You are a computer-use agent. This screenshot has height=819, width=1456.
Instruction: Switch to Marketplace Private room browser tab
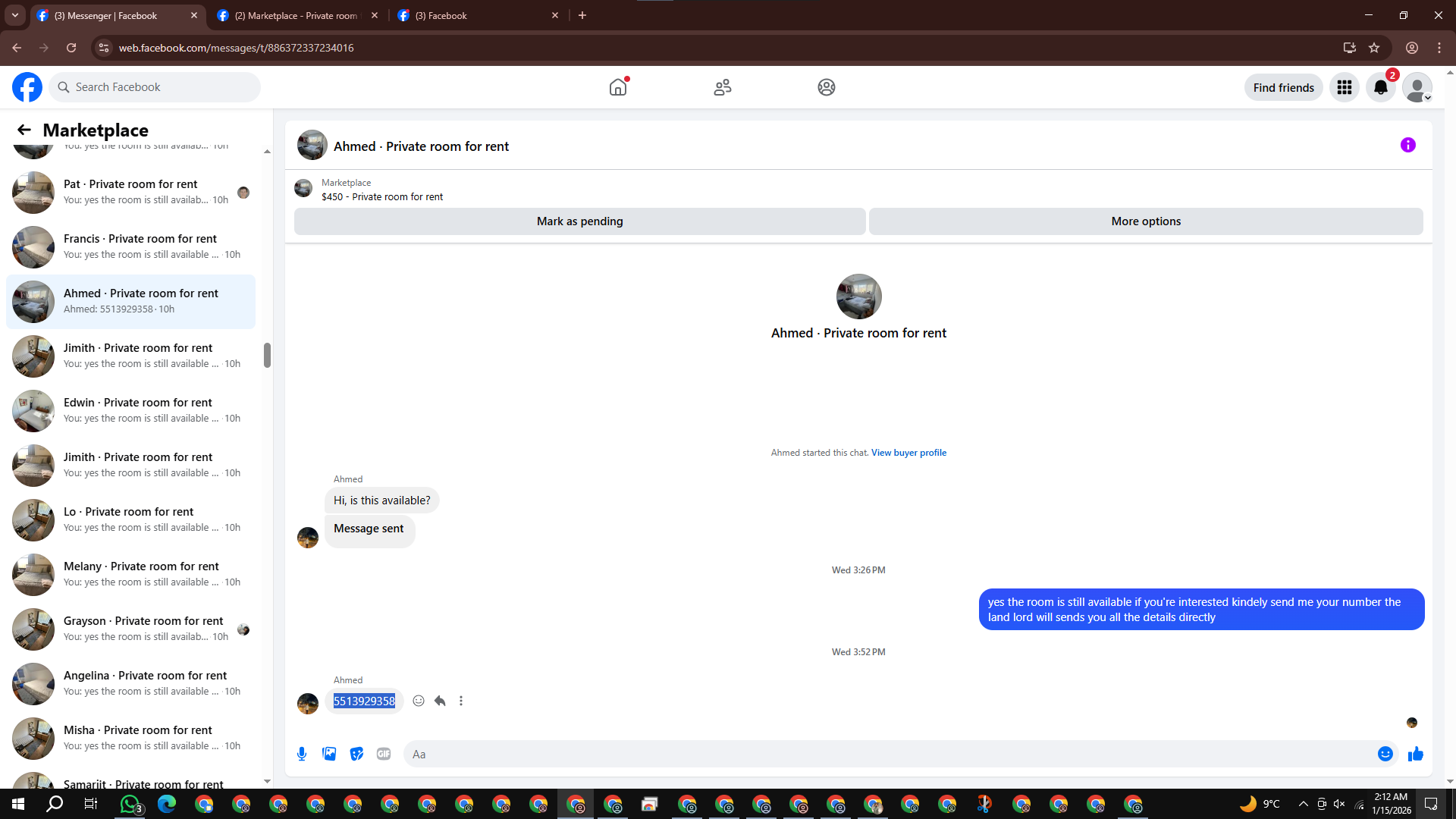[x=296, y=15]
